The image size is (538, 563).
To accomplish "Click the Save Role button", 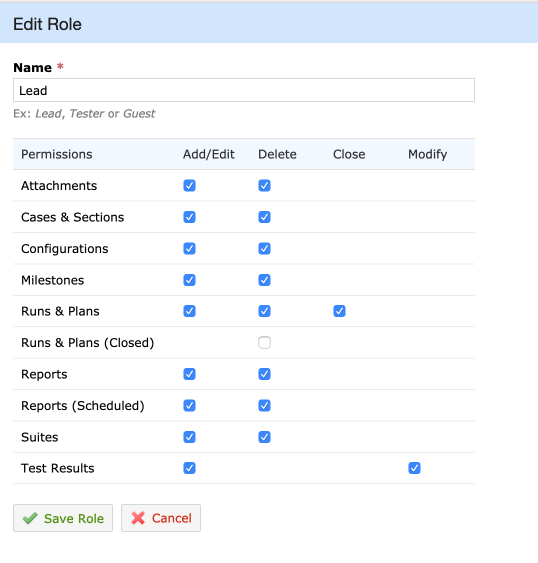I will tap(63, 518).
